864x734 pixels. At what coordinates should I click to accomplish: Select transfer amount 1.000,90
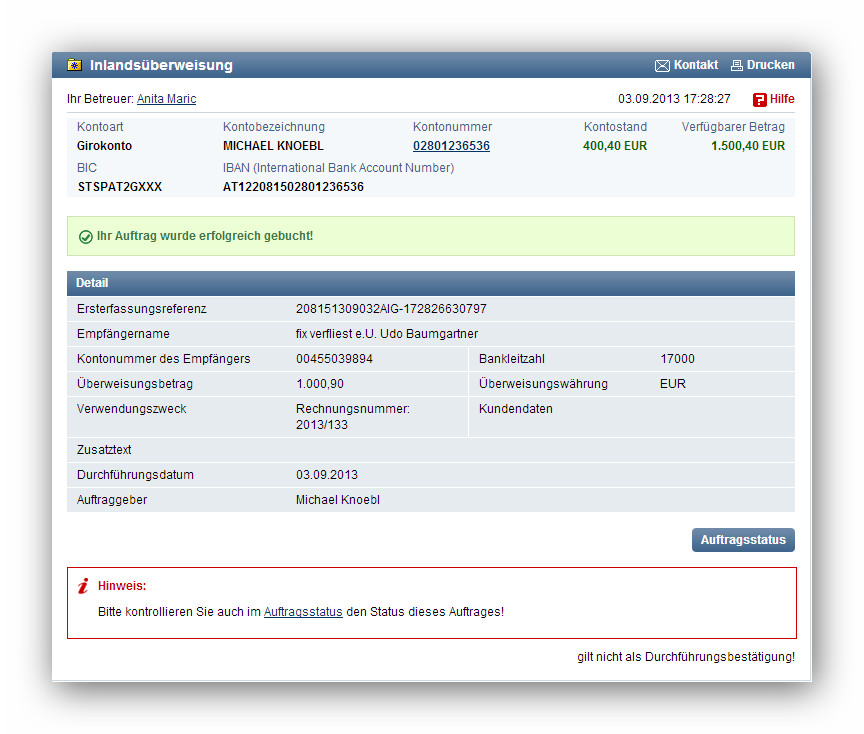[320, 384]
